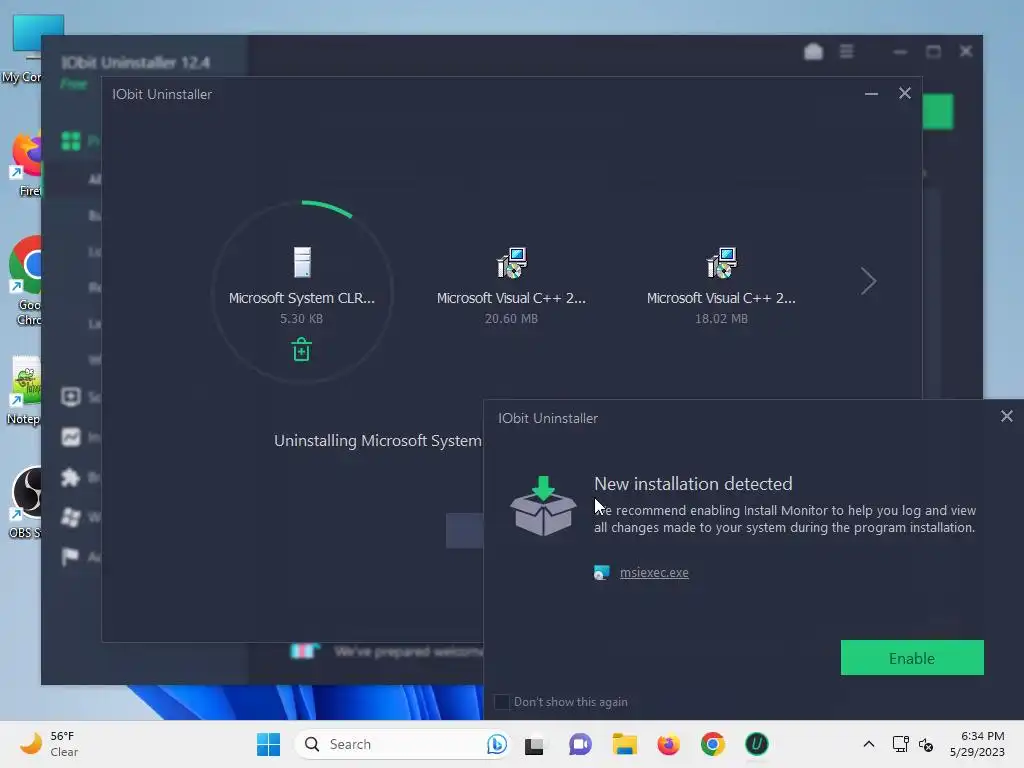Open the msiexec.exe link
1024x768 pixels.
[654, 573]
